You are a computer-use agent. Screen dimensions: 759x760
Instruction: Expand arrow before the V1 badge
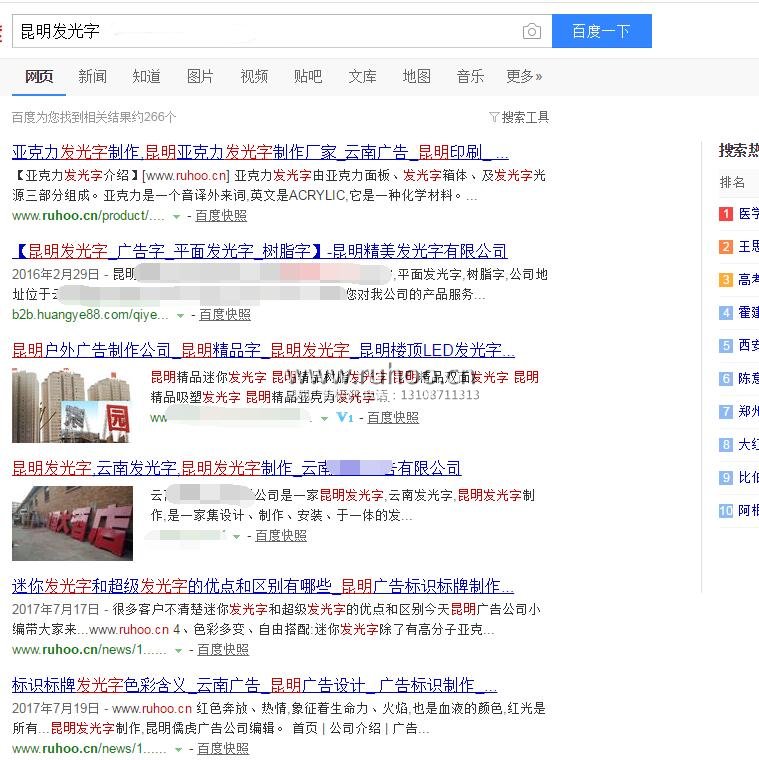324,418
